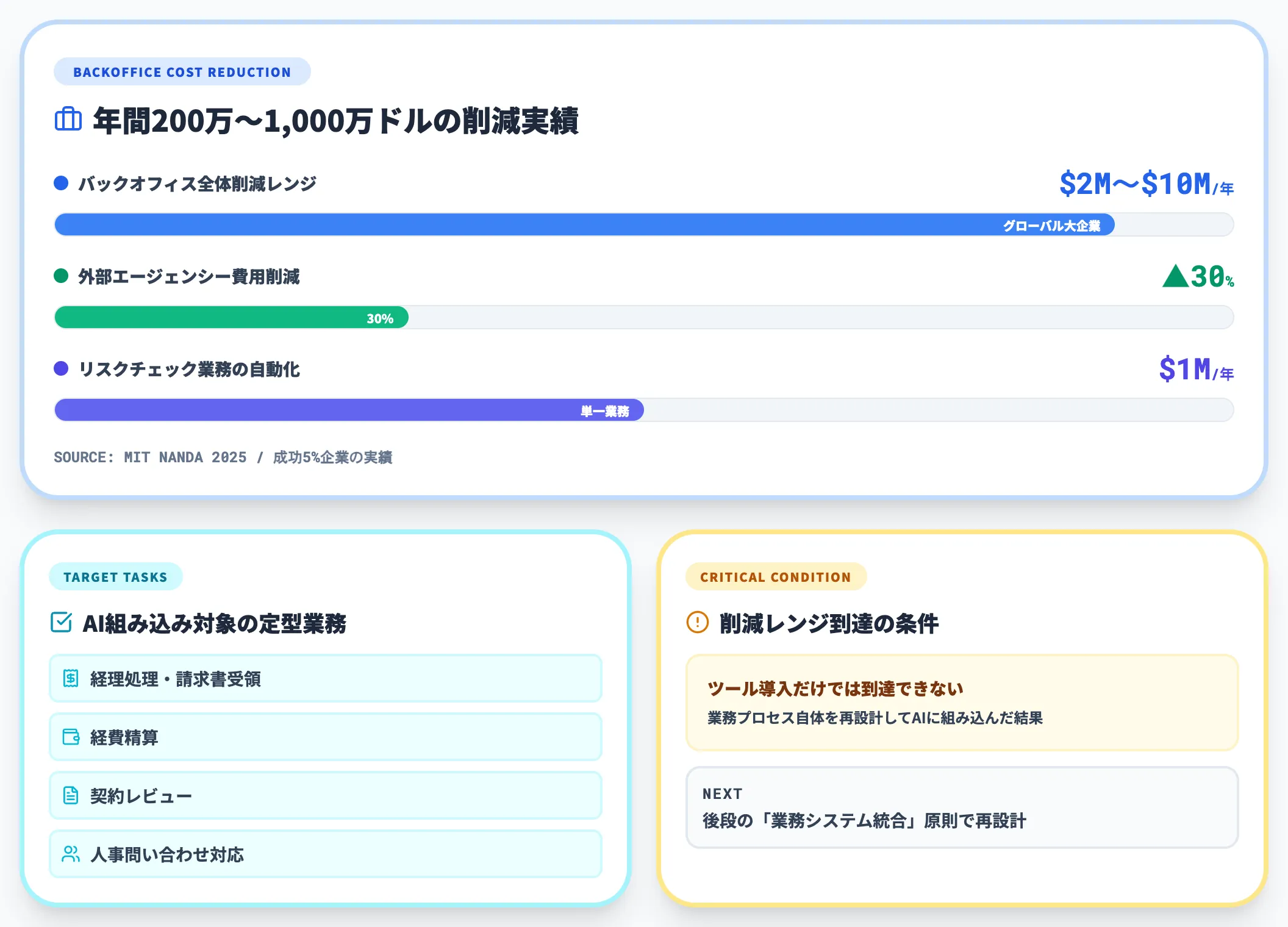Click the alert circle icon beside 削減レンジ到達の条件
1288x927 pixels.
(x=698, y=622)
